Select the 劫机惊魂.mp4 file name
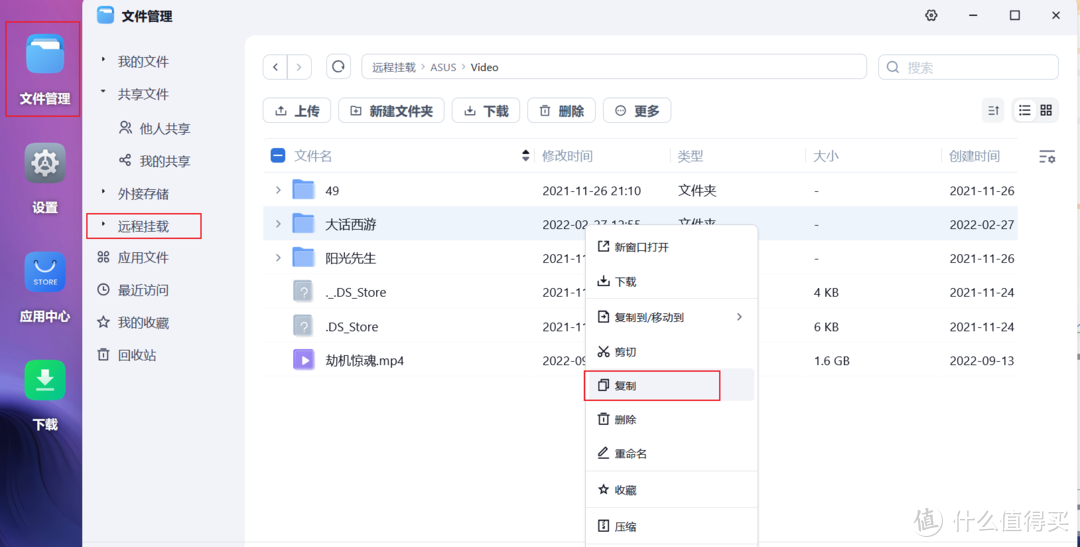The height and width of the screenshot is (547, 1080). (364, 360)
